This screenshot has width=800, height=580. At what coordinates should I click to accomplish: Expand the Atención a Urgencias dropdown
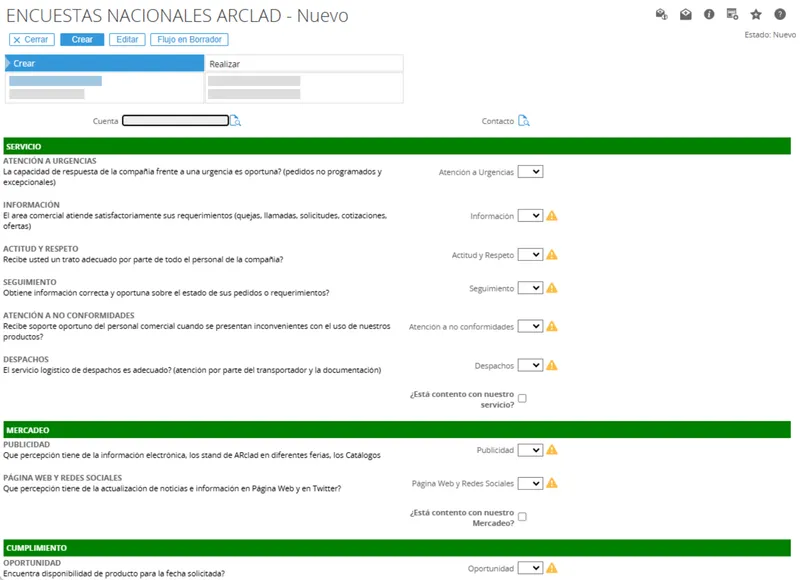pyautogui.click(x=530, y=172)
